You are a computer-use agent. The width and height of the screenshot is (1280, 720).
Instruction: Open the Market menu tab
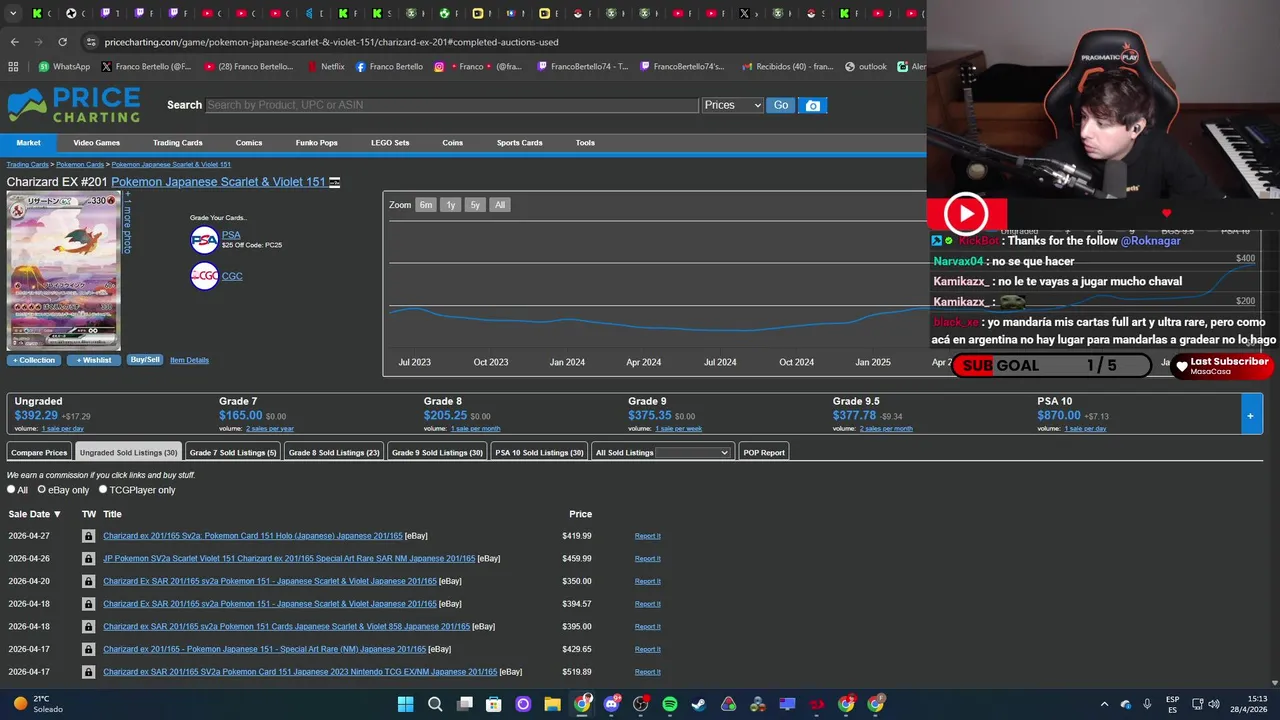28,143
